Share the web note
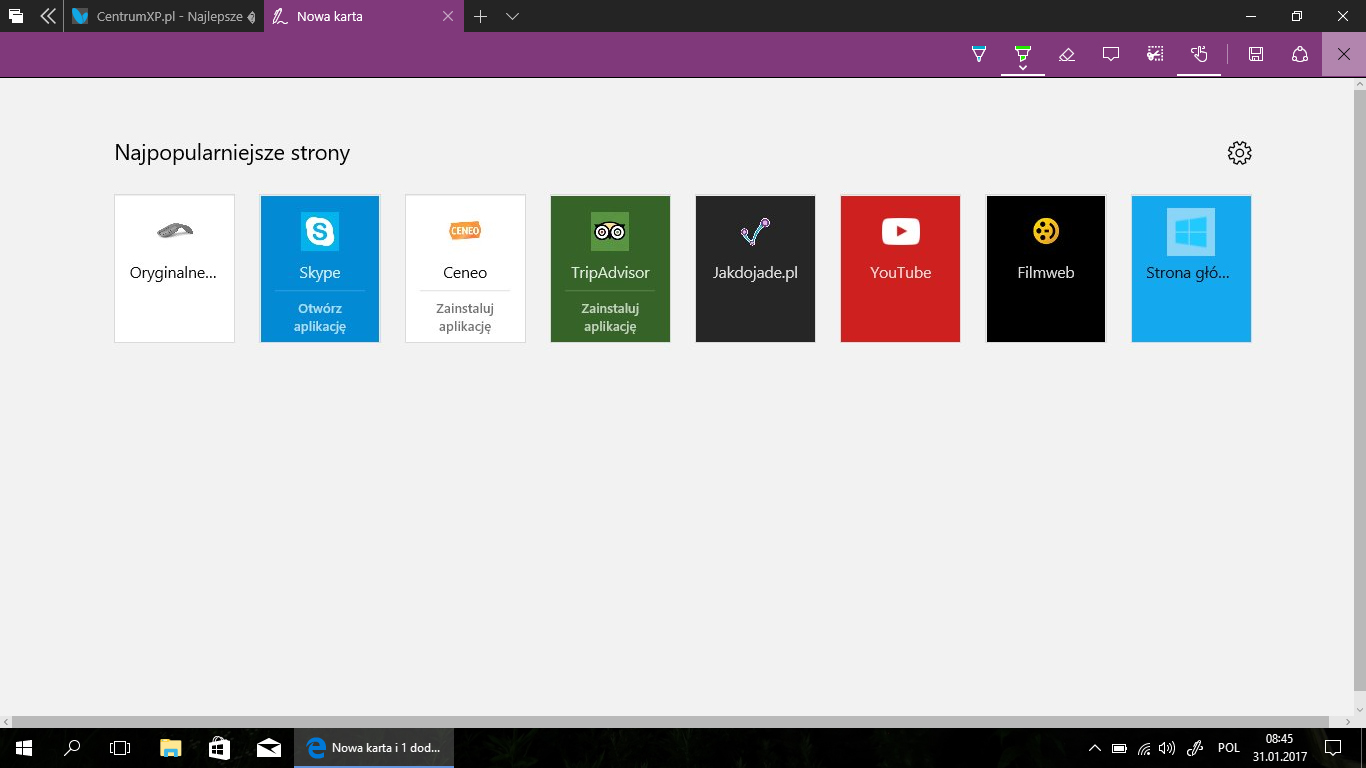This screenshot has height=768, width=1366. (x=1300, y=54)
